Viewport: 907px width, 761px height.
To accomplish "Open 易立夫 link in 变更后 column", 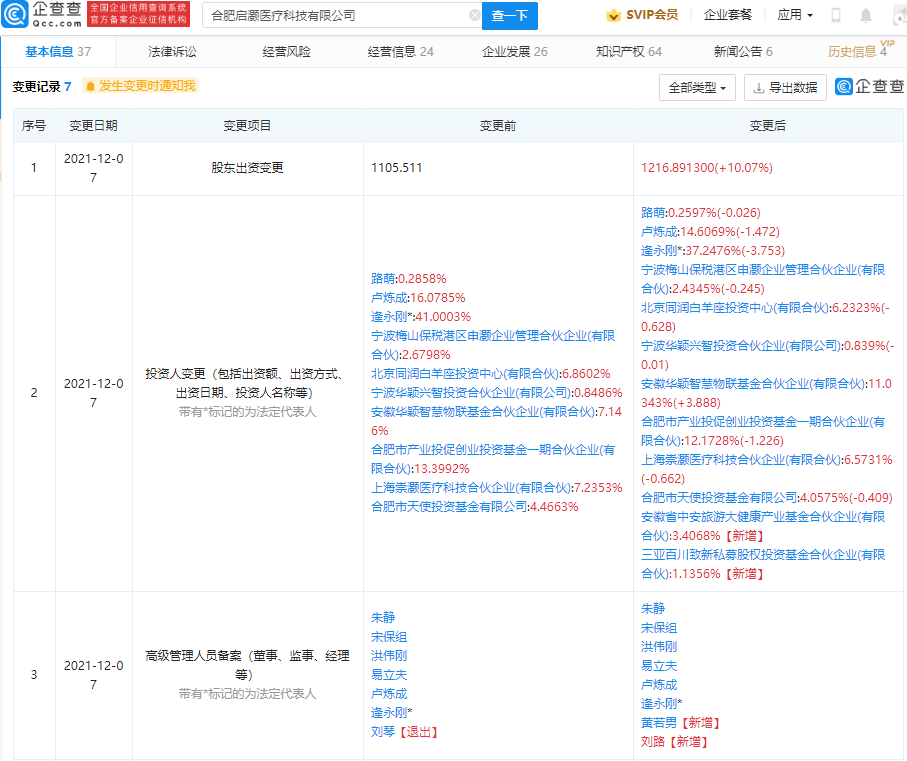I will 659,666.
